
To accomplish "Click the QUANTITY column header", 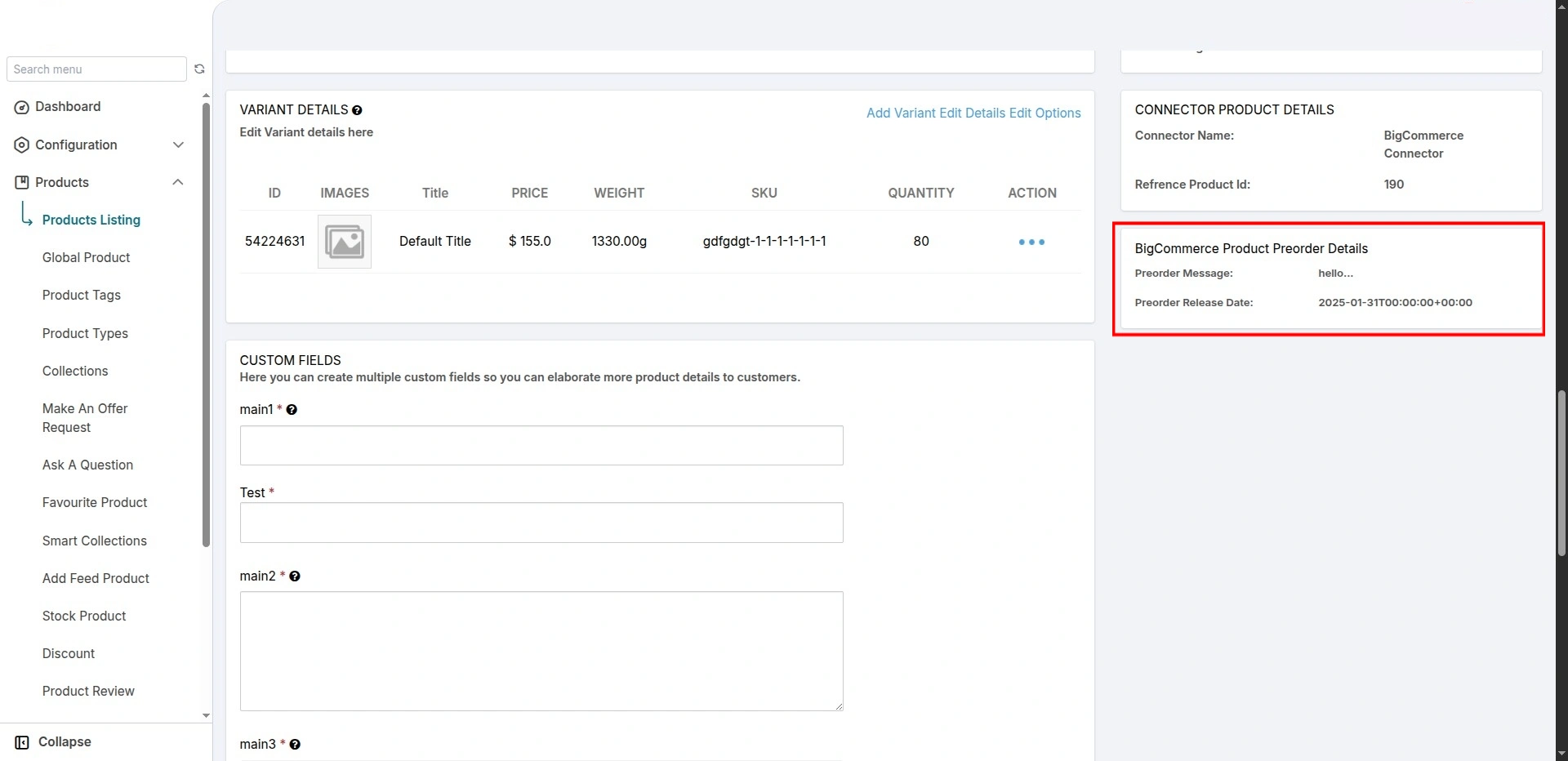I will (x=921, y=194).
